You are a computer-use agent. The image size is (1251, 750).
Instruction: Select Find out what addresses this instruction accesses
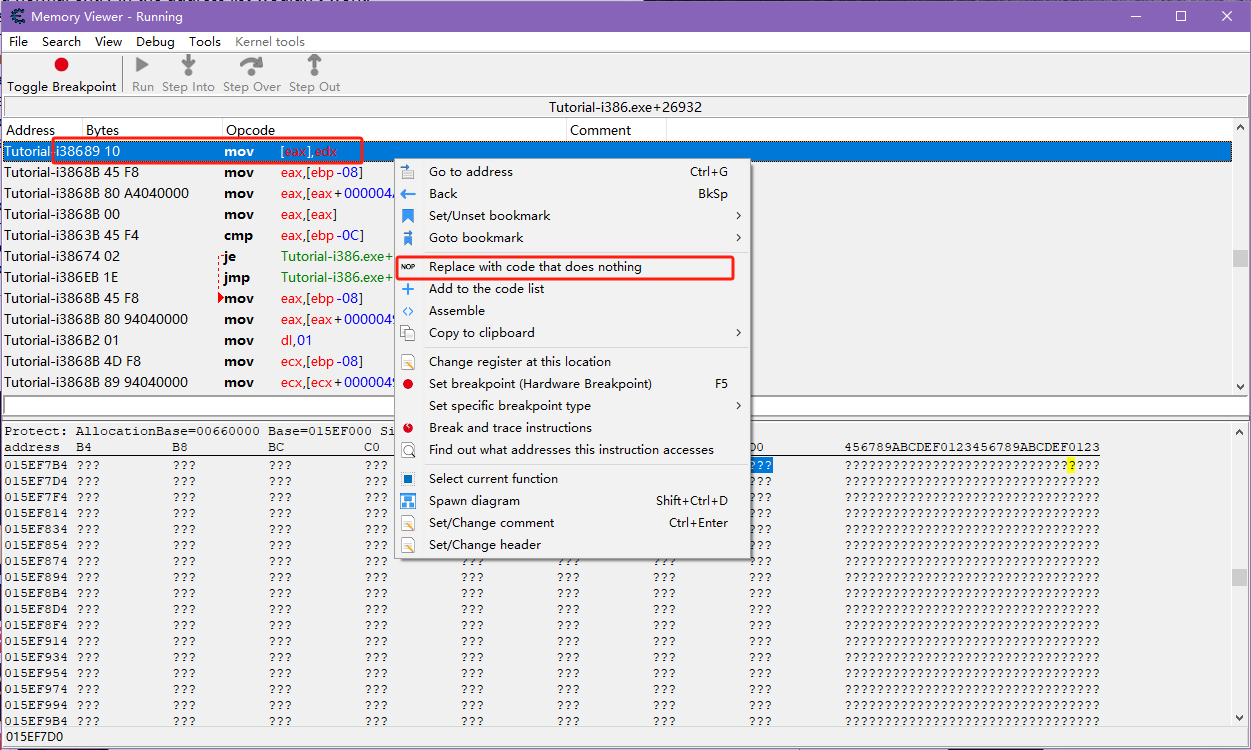click(x=571, y=450)
